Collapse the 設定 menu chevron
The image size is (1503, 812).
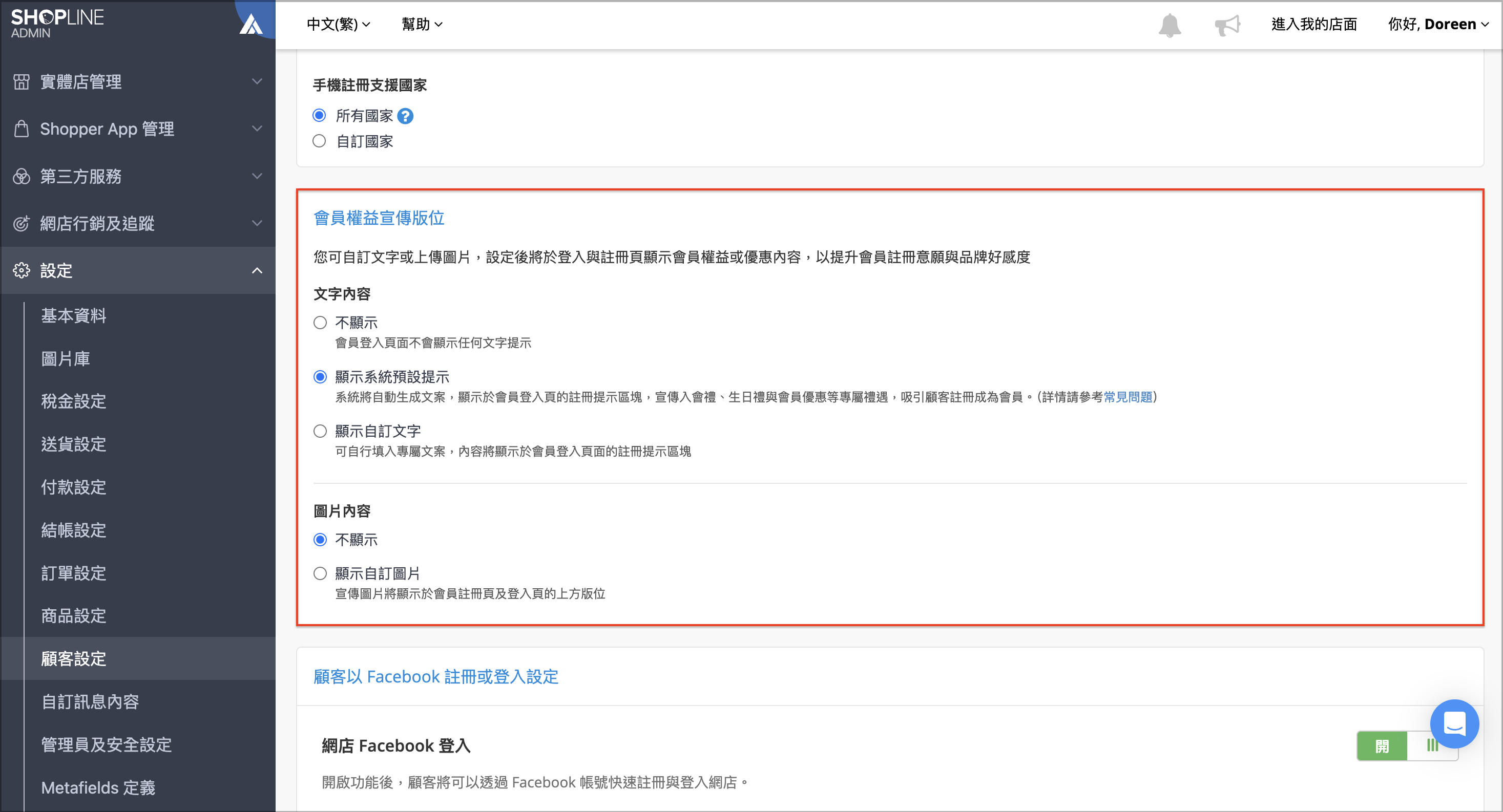257,271
